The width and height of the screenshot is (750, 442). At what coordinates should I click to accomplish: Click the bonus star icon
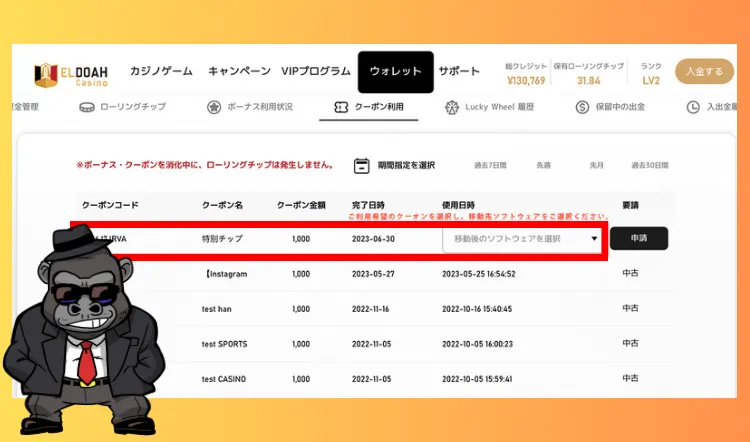214,107
